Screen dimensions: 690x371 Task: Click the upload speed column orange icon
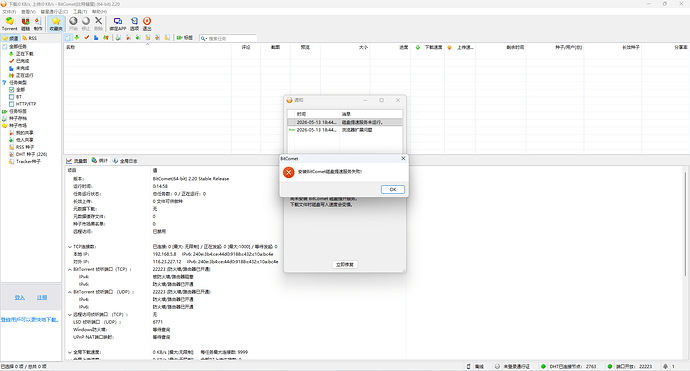point(449,47)
